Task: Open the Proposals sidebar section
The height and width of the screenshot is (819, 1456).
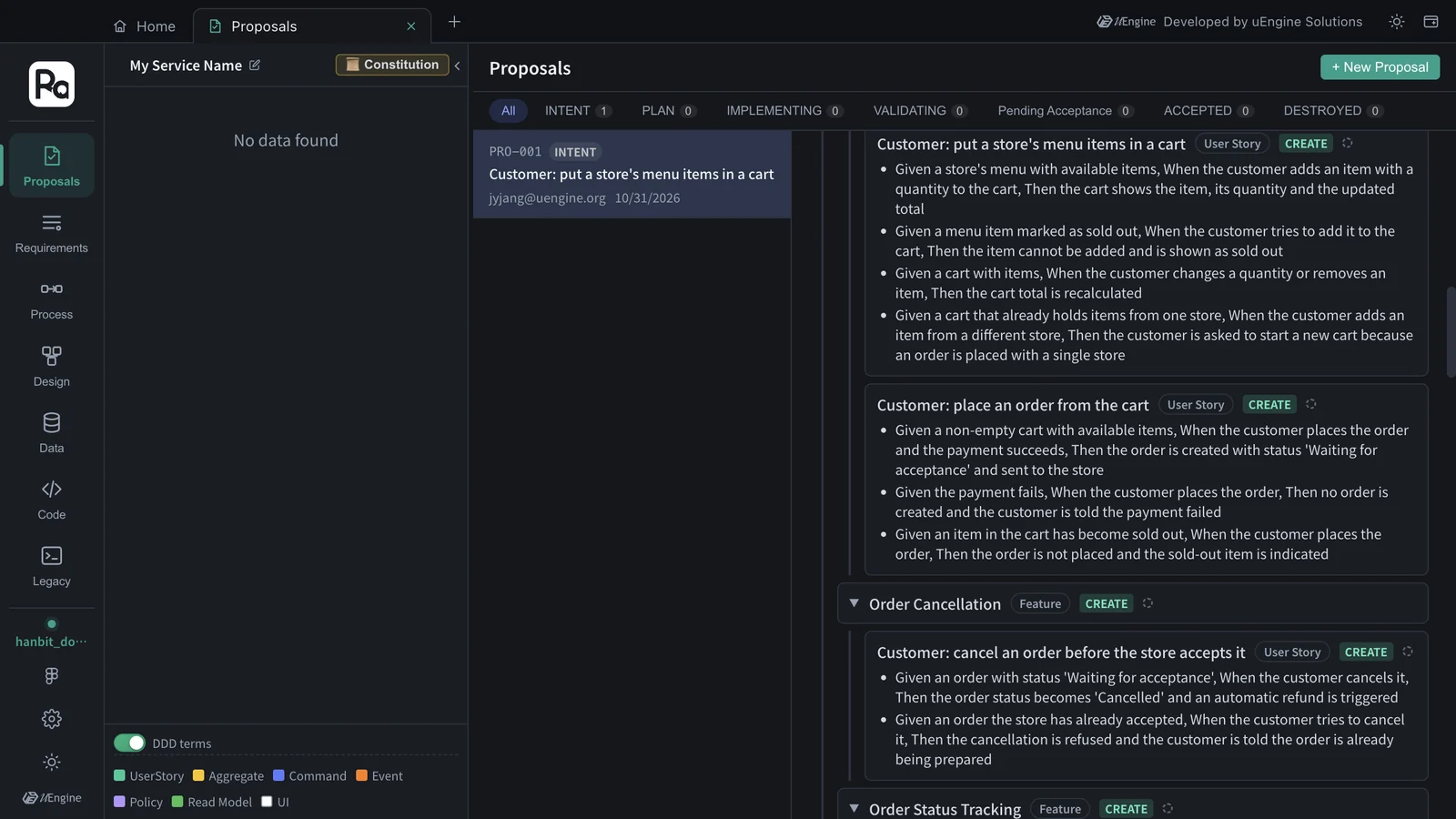Action: coord(52,166)
